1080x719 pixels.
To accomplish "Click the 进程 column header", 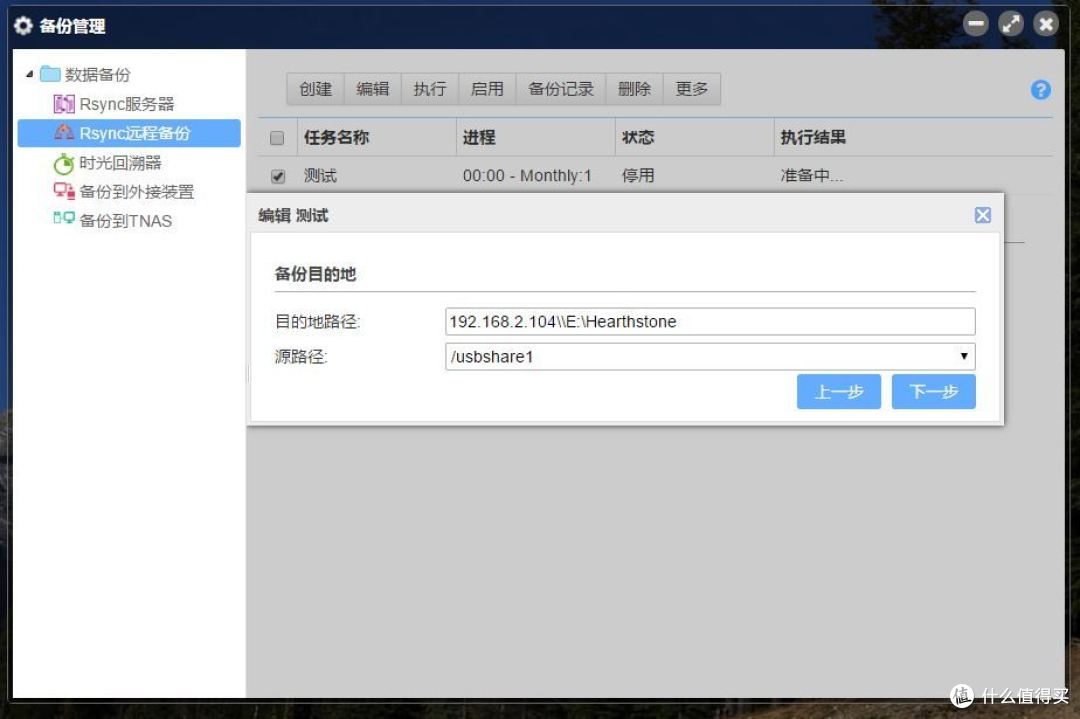I will click(479, 138).
